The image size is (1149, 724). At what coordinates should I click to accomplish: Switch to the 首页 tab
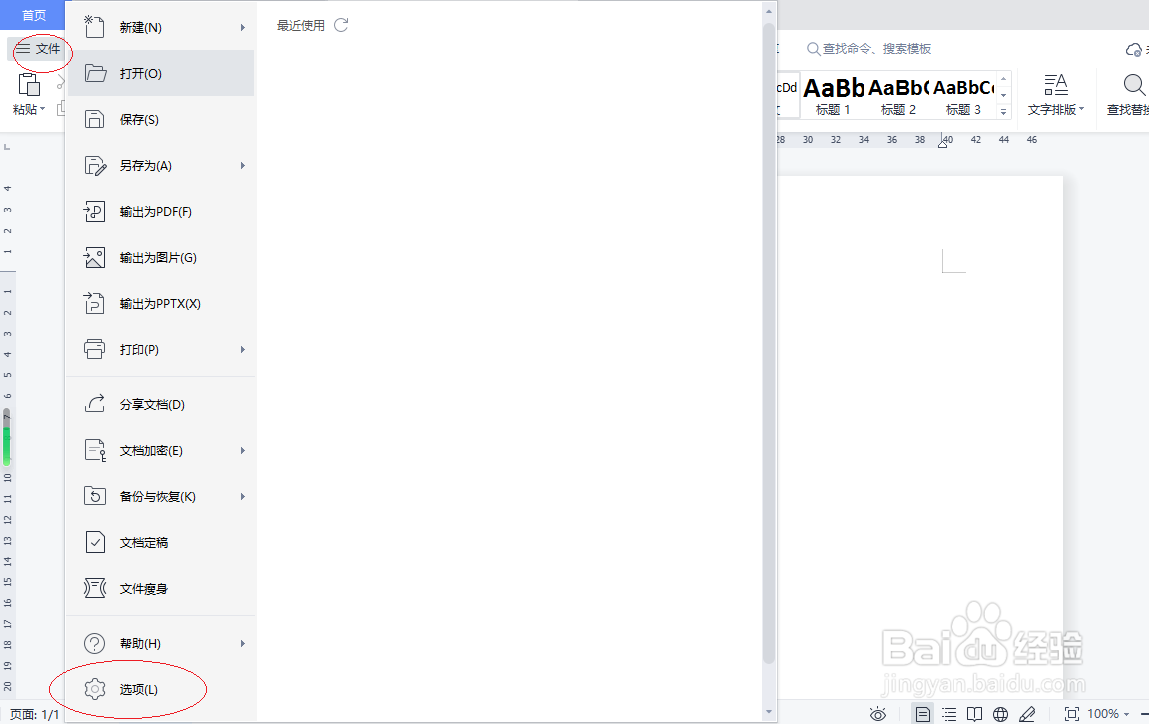pyautogui.click(x=33, y=15)
